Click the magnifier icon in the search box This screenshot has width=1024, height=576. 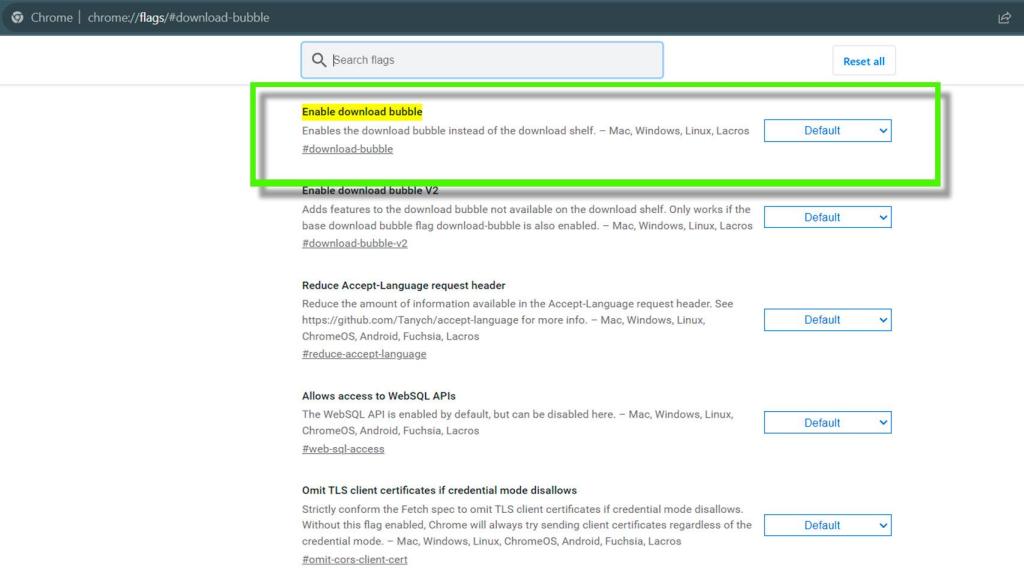point(319,60)
